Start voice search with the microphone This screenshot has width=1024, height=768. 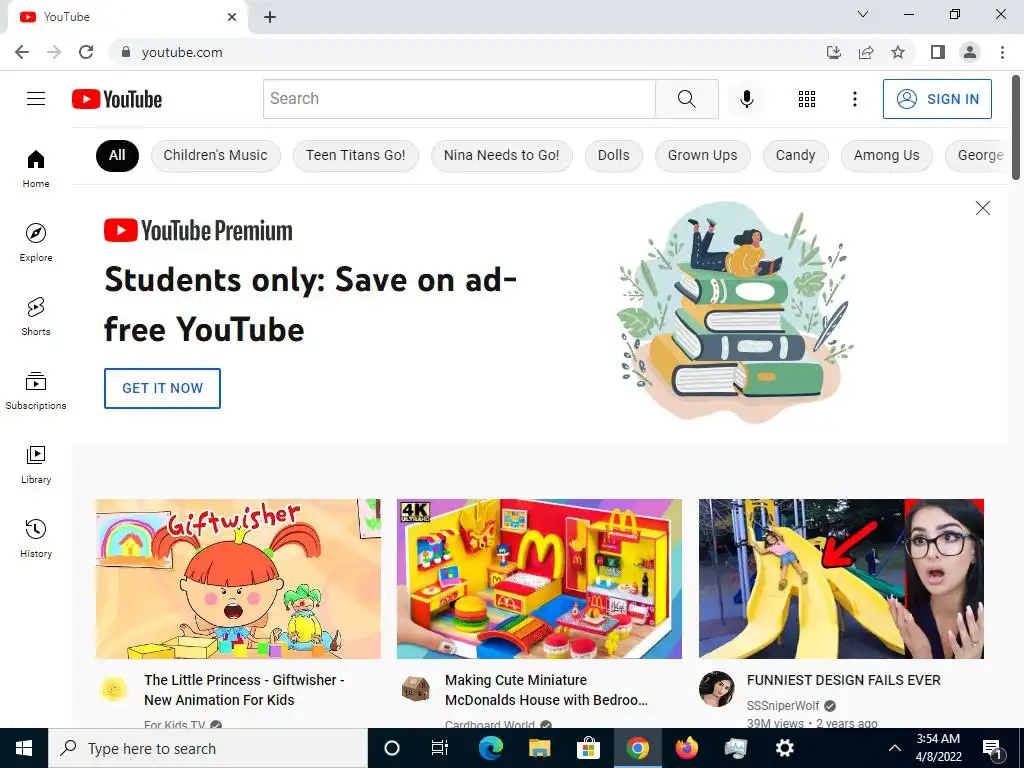pos(746,99)
